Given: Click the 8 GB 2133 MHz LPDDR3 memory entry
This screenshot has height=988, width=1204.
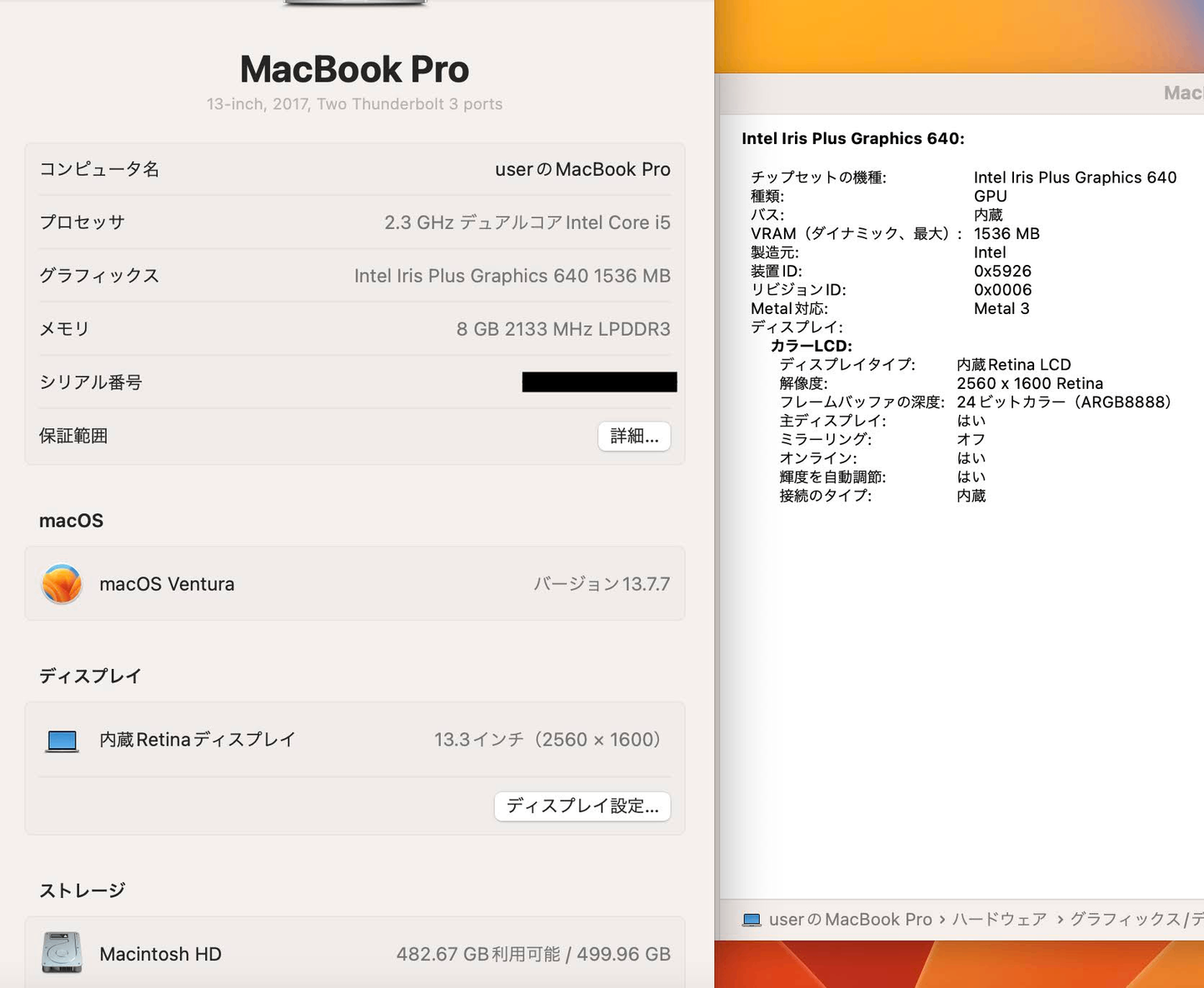Looking at the screenshot, I should [x=562, y=329].
